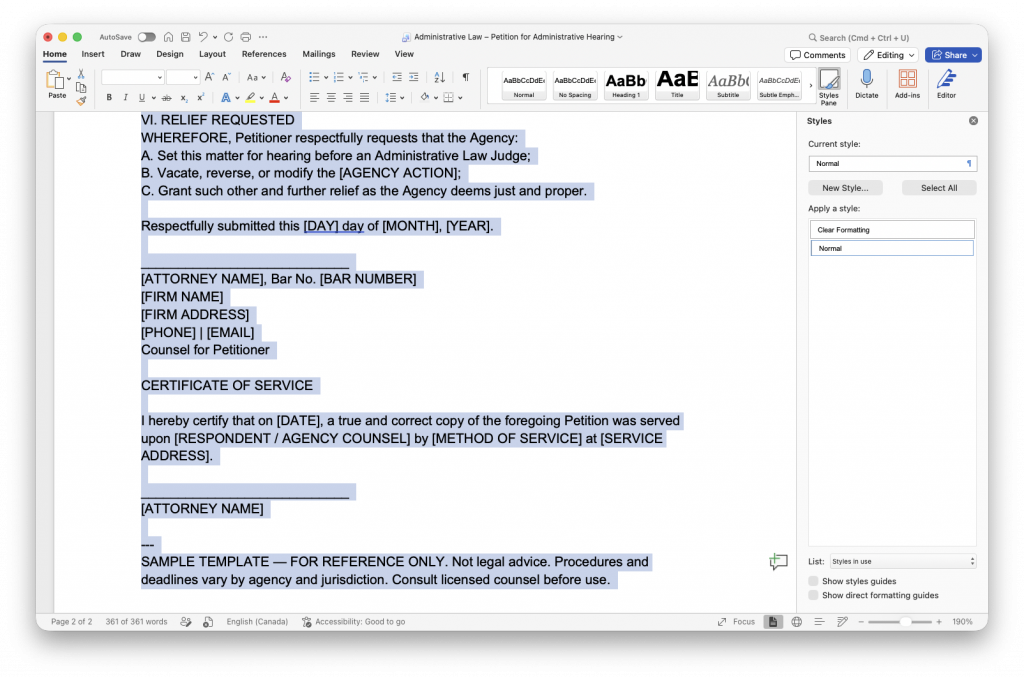1024x678 pixels.
Task: Switch to Outline view
Action: click(x=819, y=622)
